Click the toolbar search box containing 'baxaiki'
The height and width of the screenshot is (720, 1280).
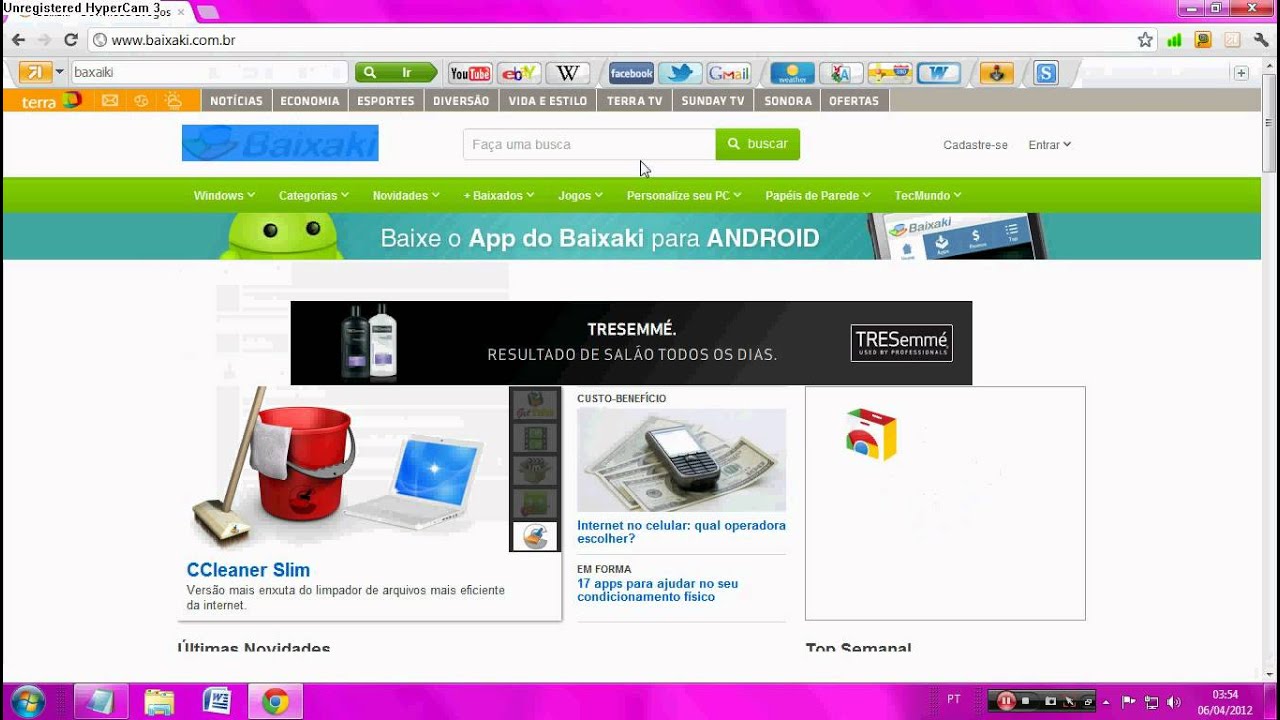pos(210,72)
